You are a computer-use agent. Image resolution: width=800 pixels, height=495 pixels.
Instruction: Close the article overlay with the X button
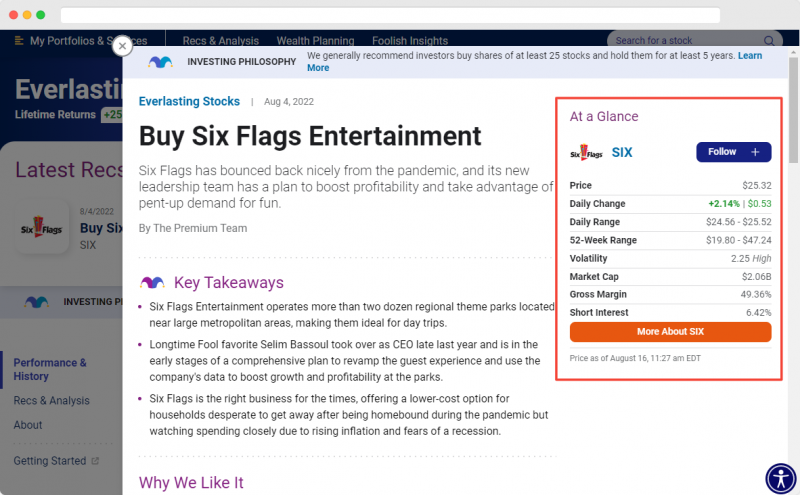(122, 46)
